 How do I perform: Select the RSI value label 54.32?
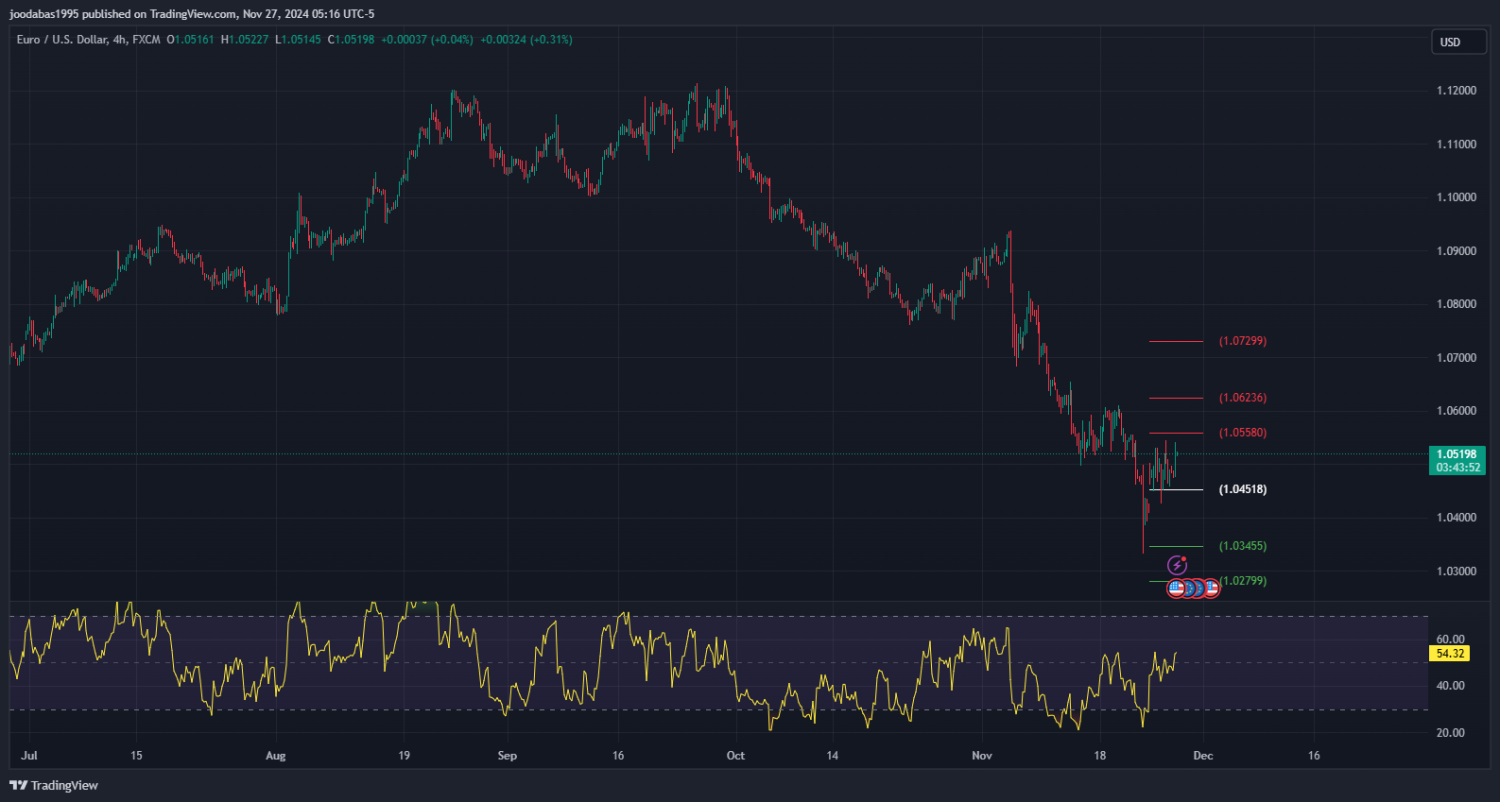pos(1450,653)
